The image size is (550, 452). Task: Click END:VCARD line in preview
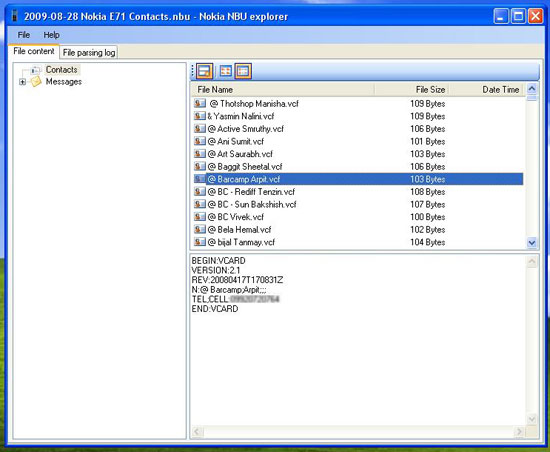[215, 309]
